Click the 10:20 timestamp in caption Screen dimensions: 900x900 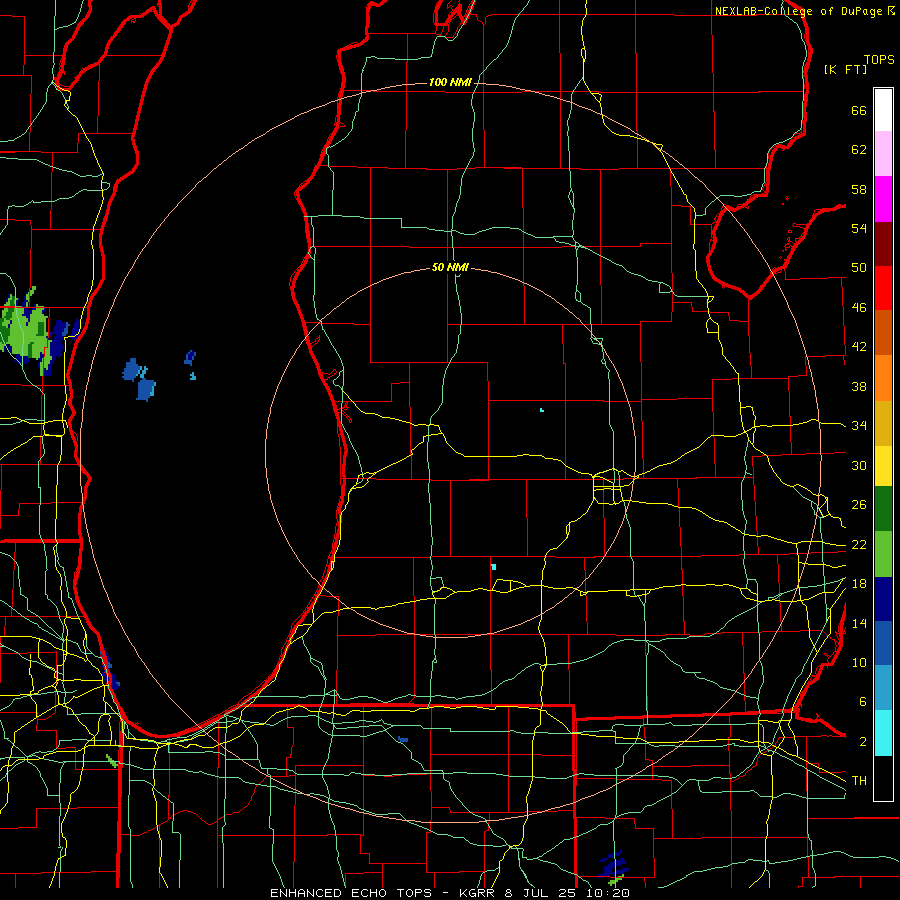pyautogui.click(x=607, y=893)
